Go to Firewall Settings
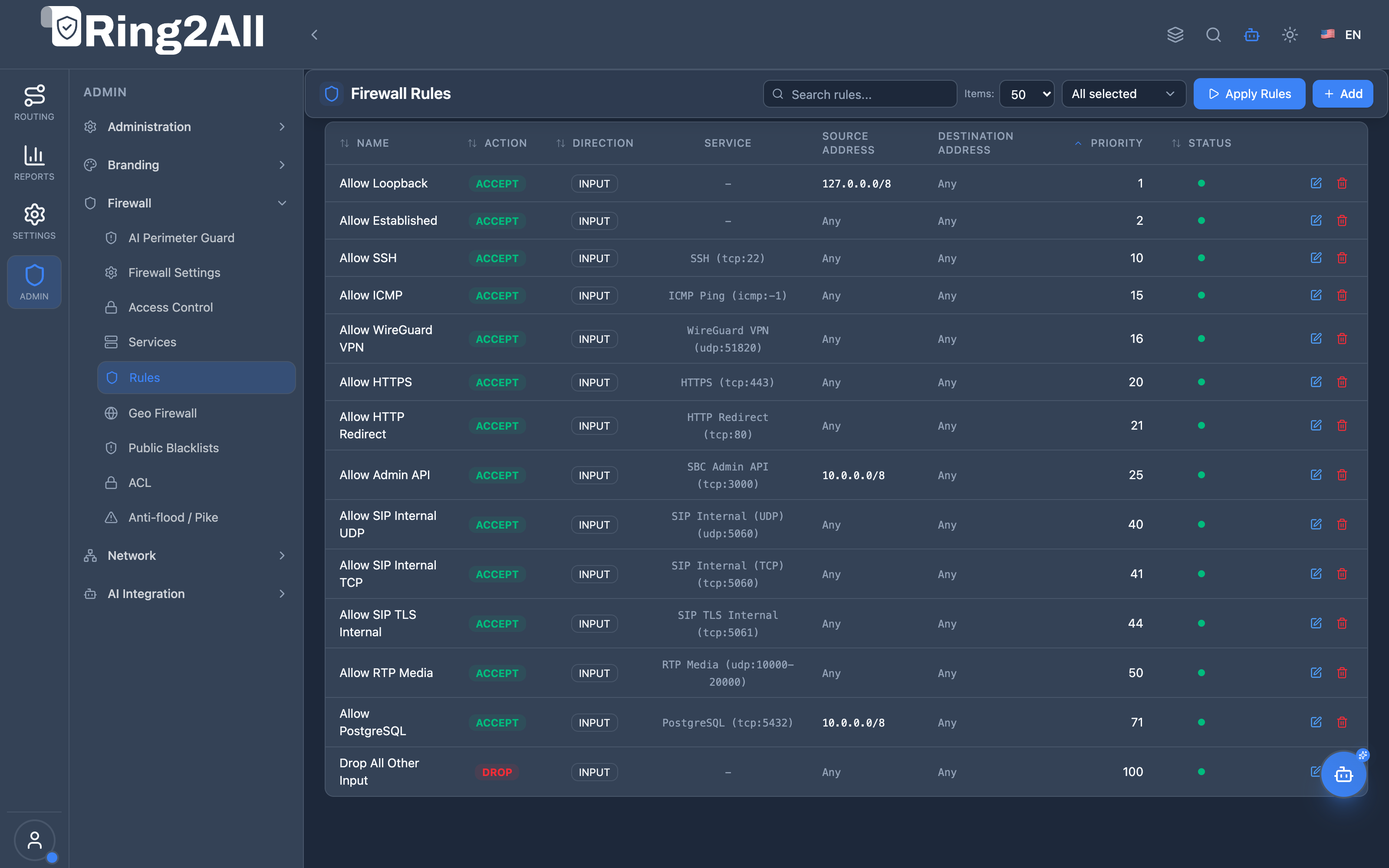The width and height of the screenshot is (1389, 868). (196, 273)
